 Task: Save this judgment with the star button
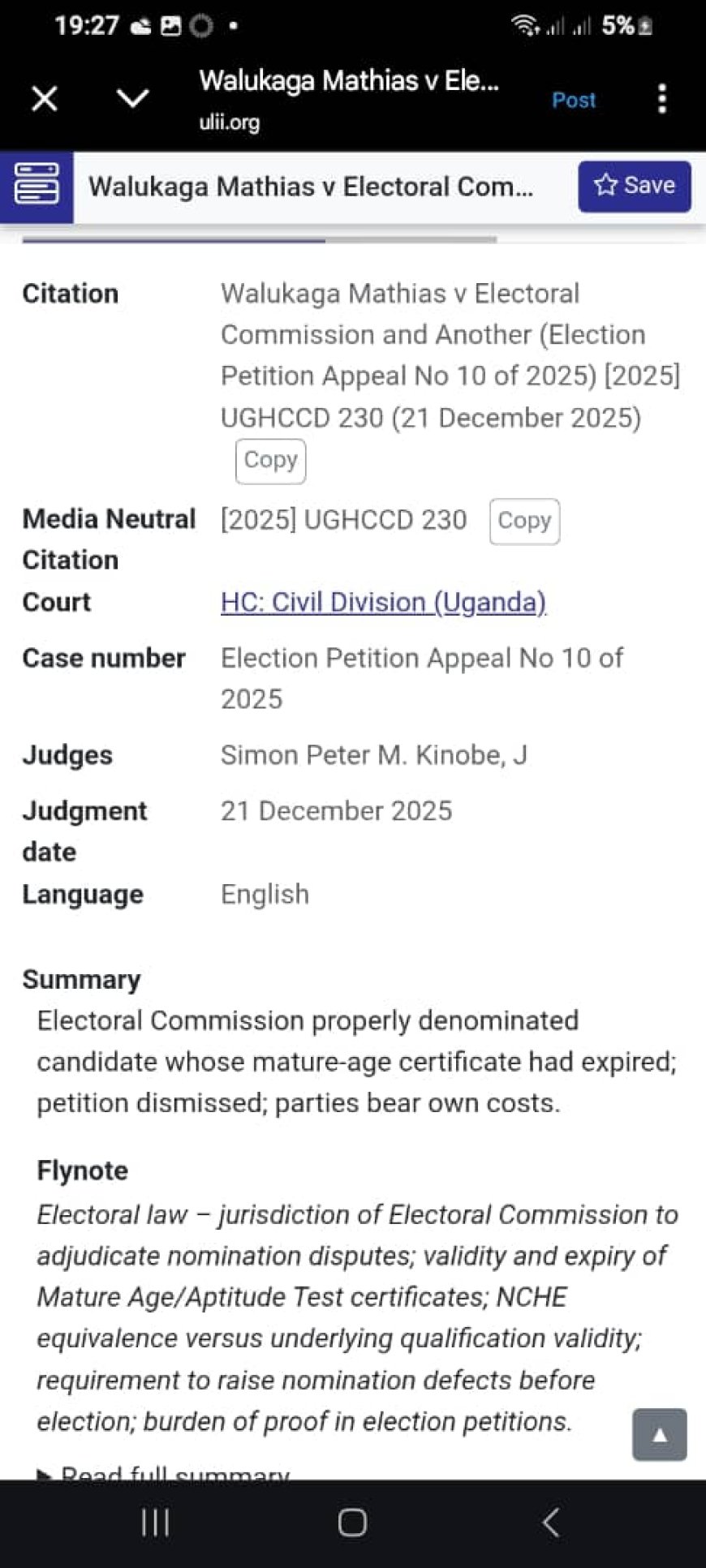[634, 186]
